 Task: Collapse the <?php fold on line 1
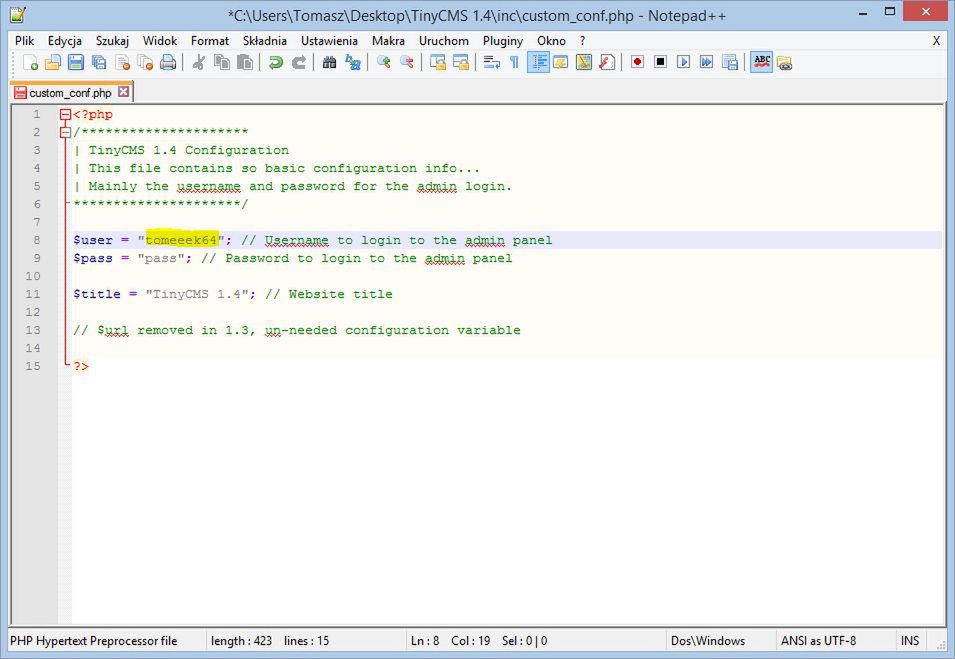pos(65,114)
